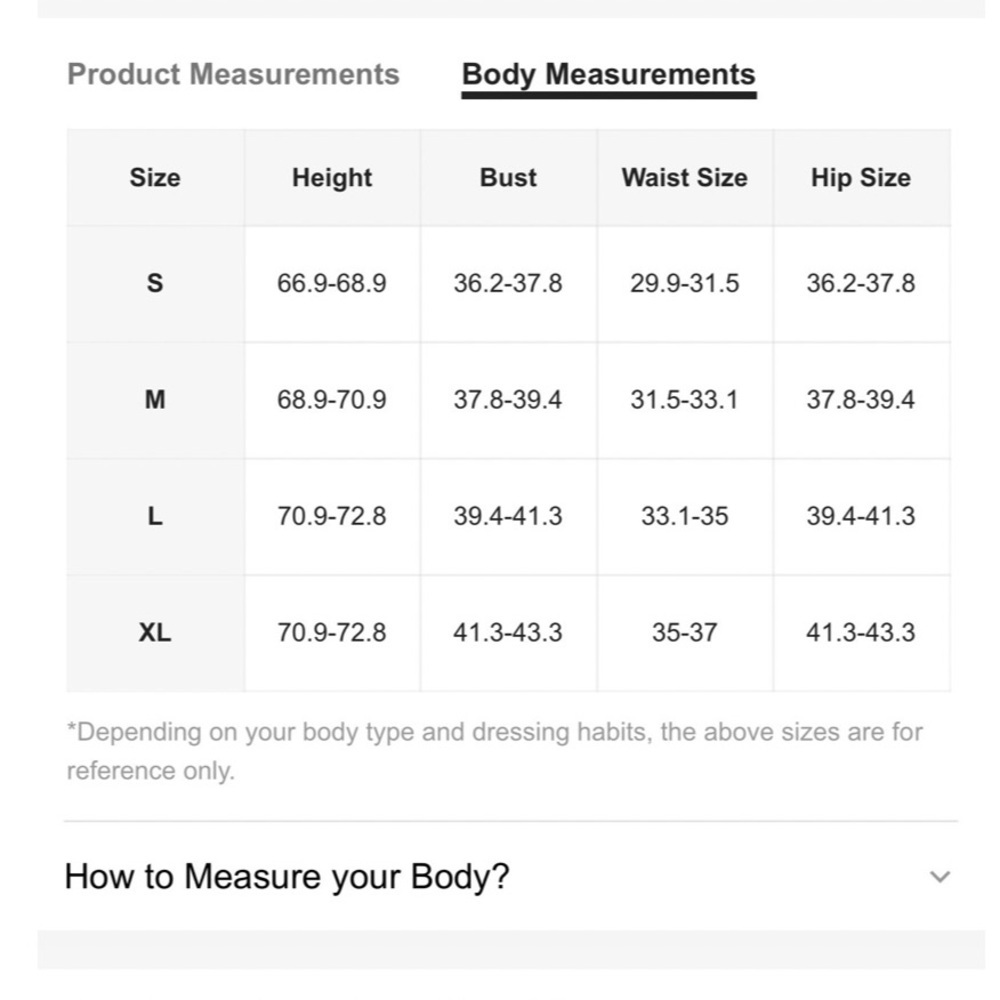The image size is (1000, 1000).
Task: Click the 66.9-68.9 height cell
Action: pos(332,283)
